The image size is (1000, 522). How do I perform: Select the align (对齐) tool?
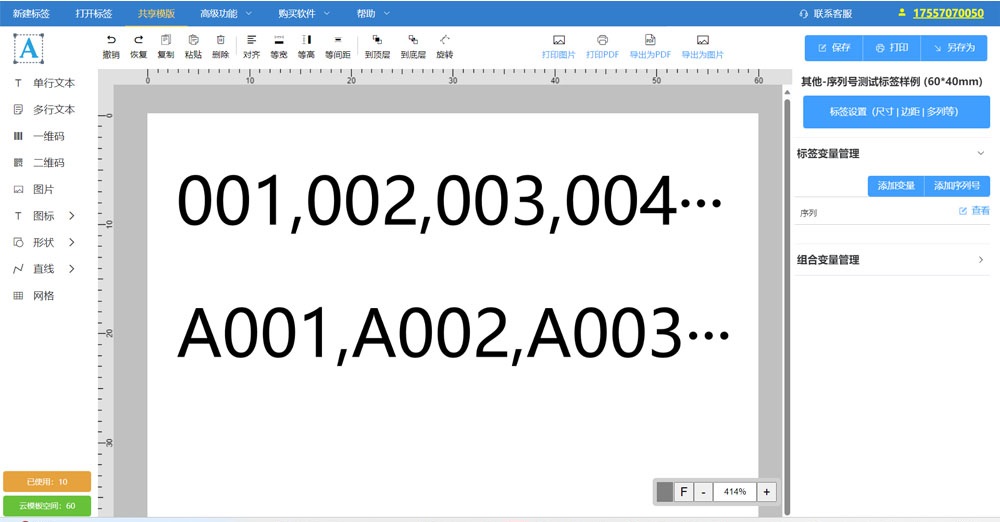coord(251,40)
